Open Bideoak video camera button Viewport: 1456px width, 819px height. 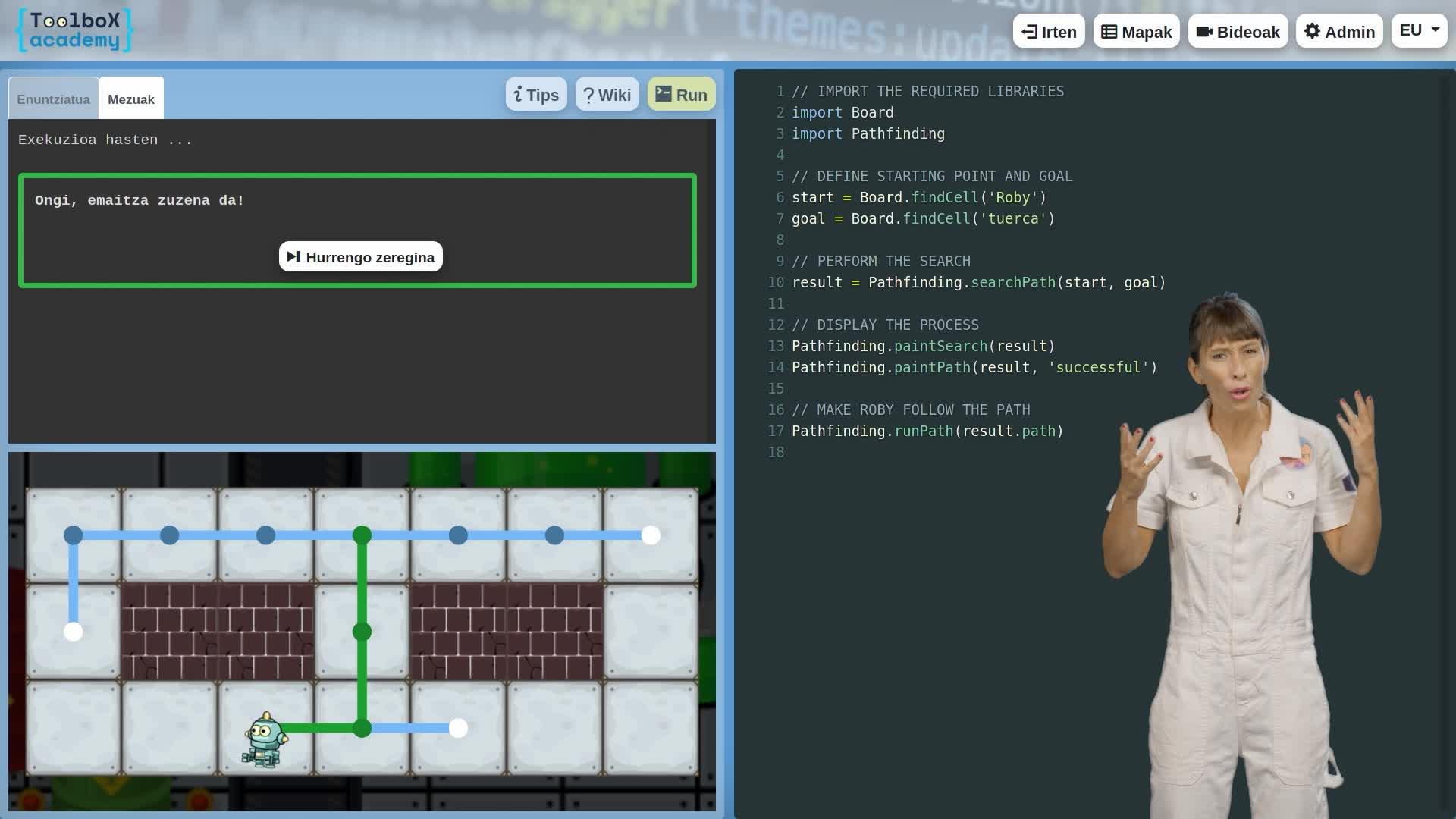pos(1238,32)
